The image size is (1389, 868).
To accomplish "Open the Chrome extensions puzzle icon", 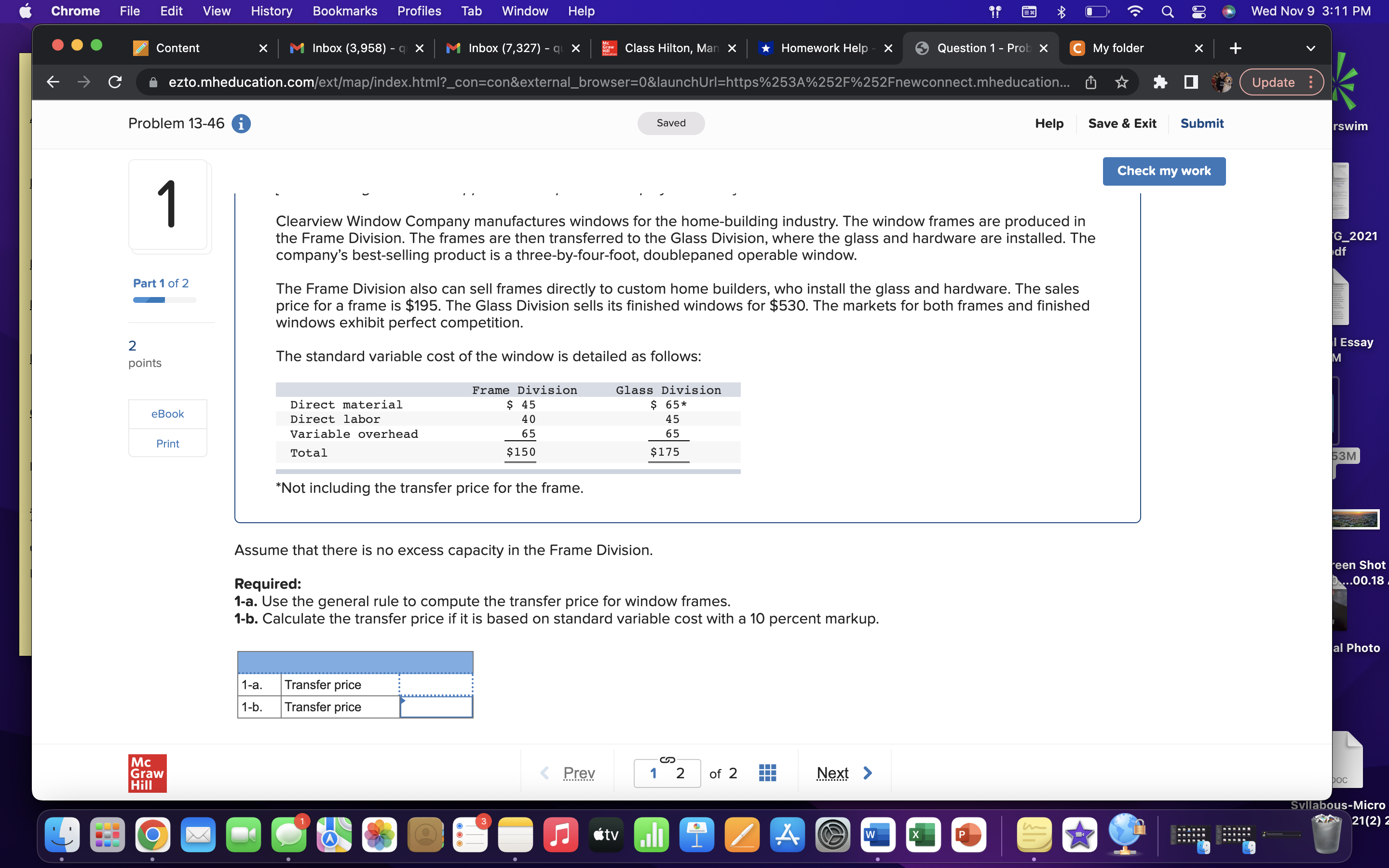I will [1160, 82].
